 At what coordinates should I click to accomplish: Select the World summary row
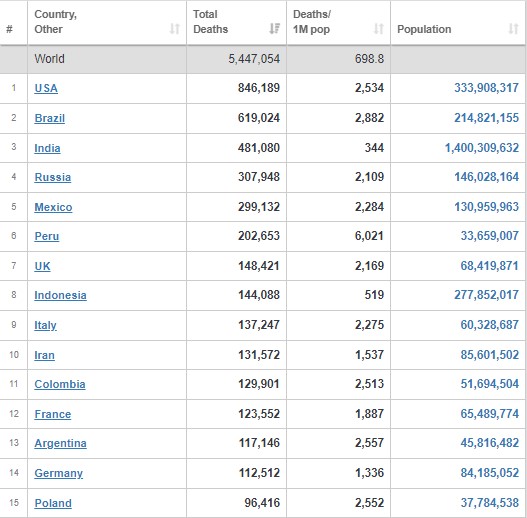pyautogui.click(x=263, y=59)
